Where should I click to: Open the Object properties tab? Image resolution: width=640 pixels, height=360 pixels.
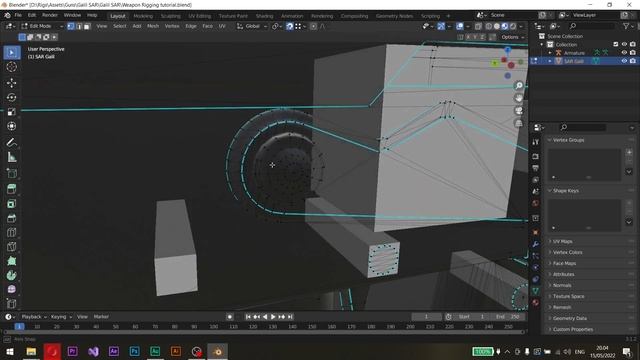[536, 232]
